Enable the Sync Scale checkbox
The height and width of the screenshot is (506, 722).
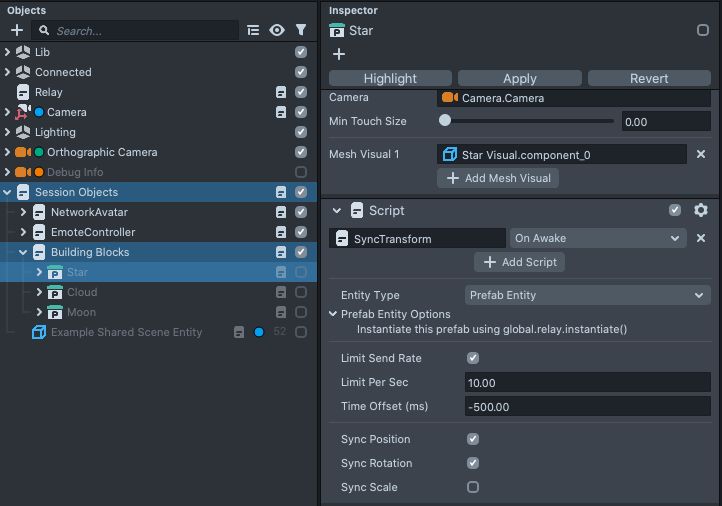pyautogui.click(x=473, y=487)
